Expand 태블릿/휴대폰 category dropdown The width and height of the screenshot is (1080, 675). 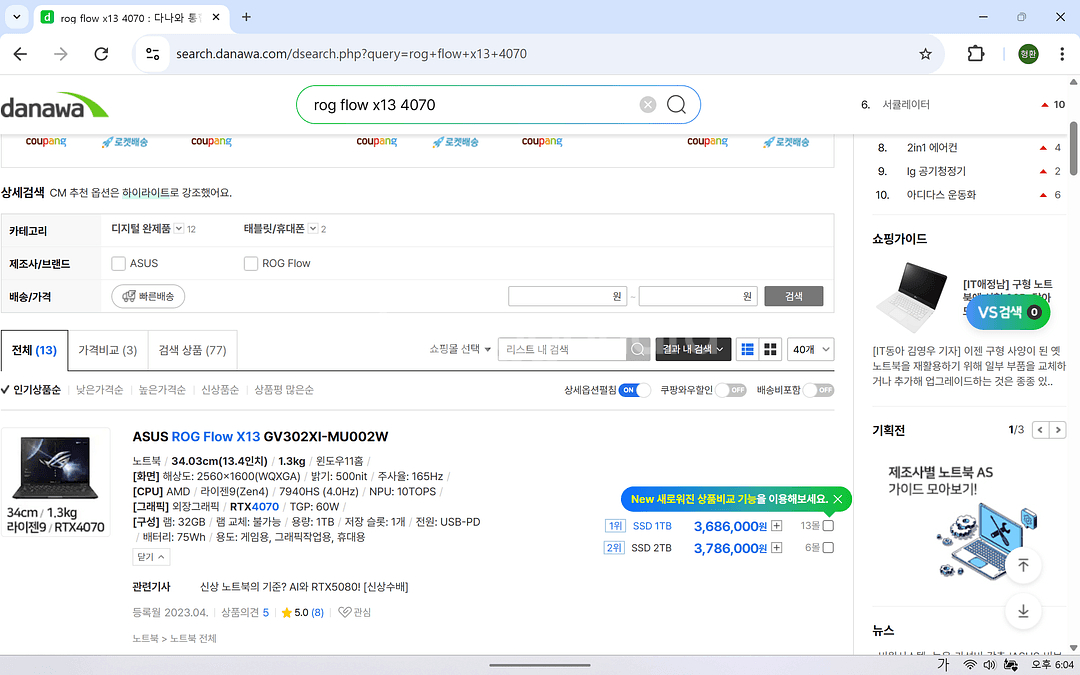[x=313, y=229]
